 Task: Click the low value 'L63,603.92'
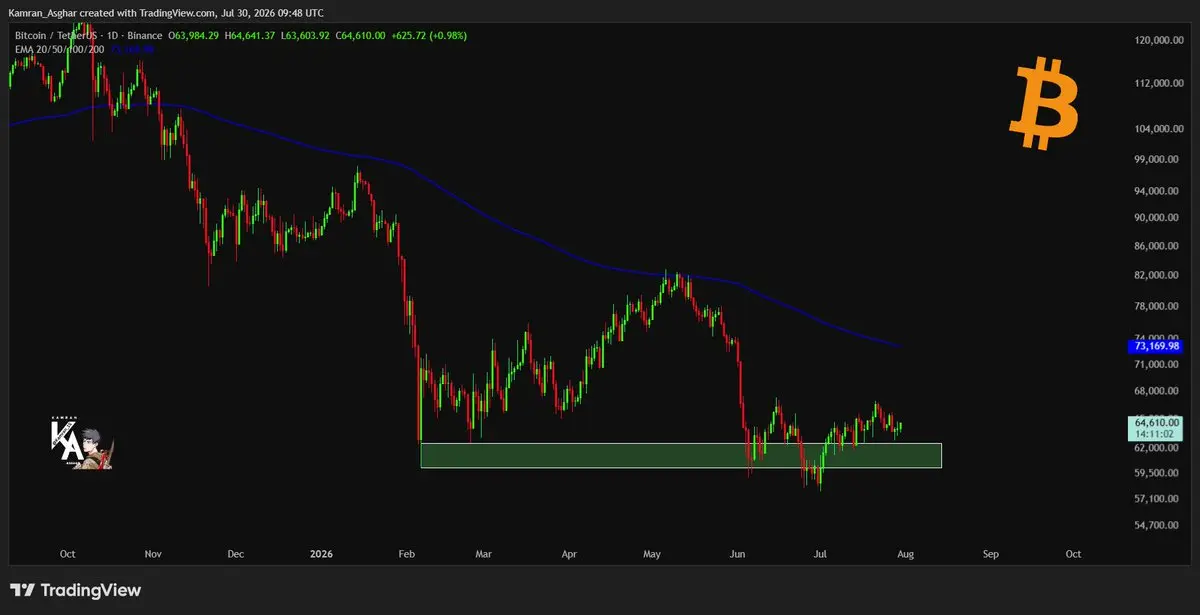point(306,35)
